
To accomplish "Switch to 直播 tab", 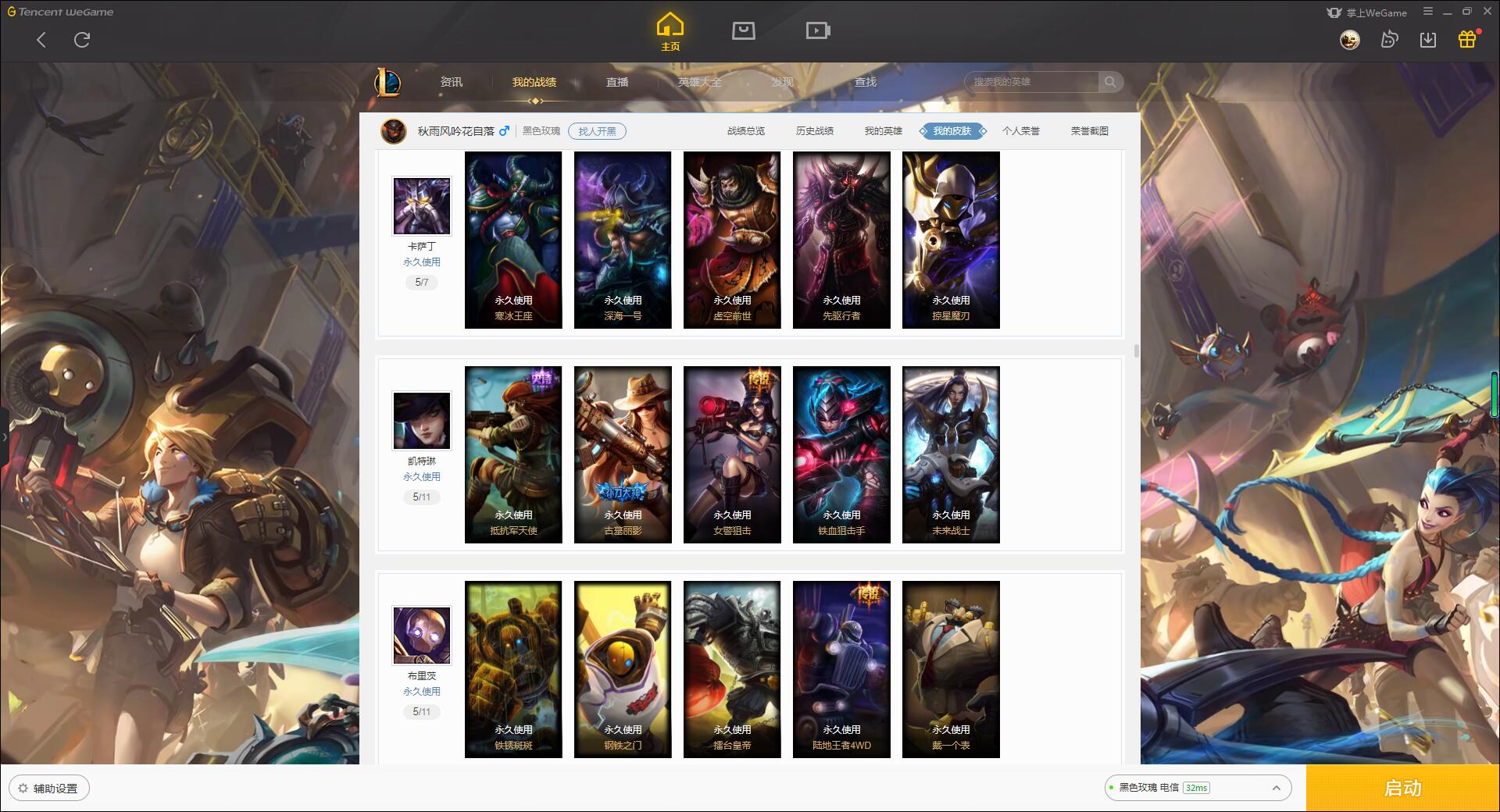I will pos(617,82).
